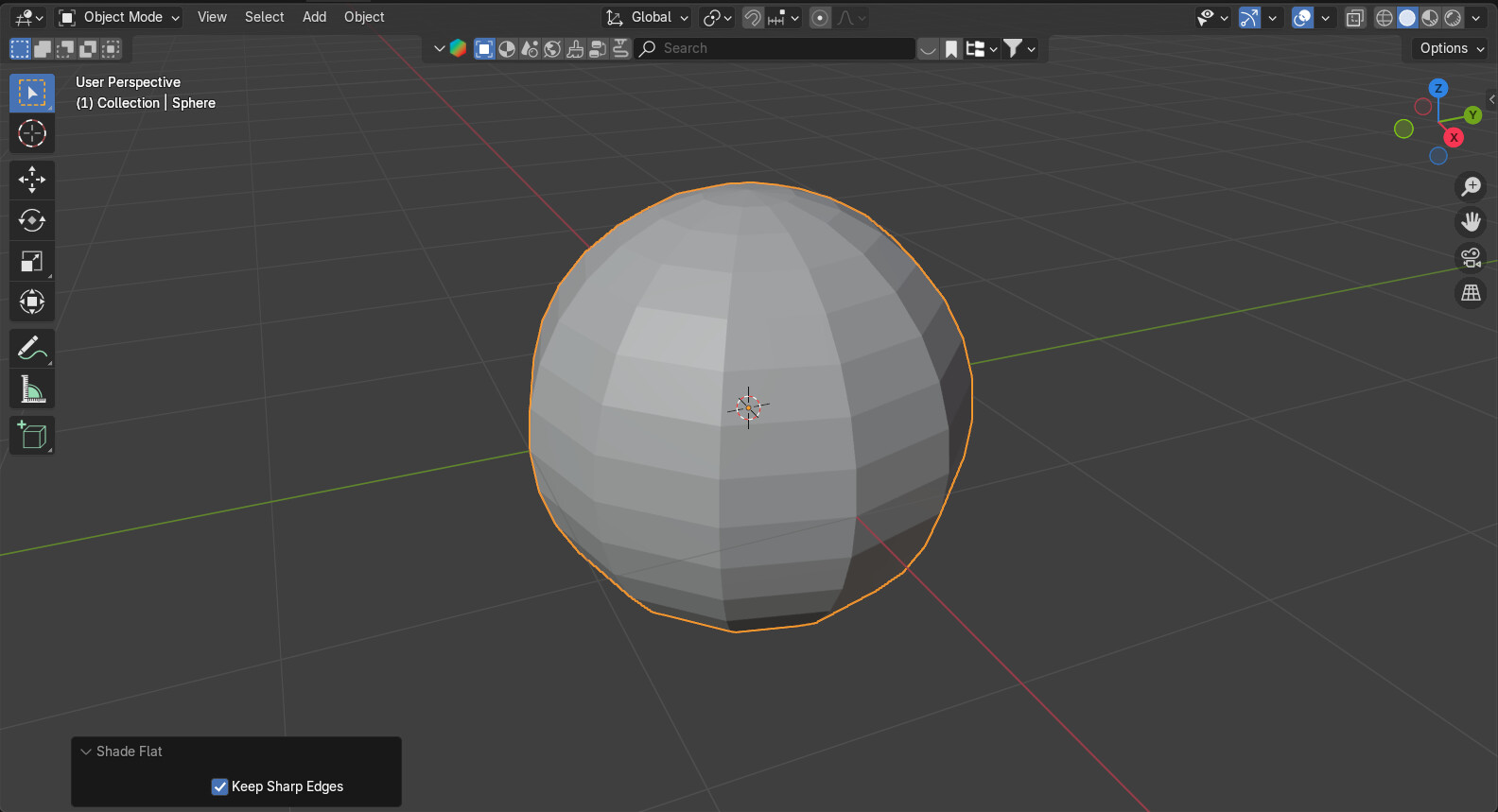Open the editor type dropdown
This screenshot has height=812, width=1498.
coord(29,17)
